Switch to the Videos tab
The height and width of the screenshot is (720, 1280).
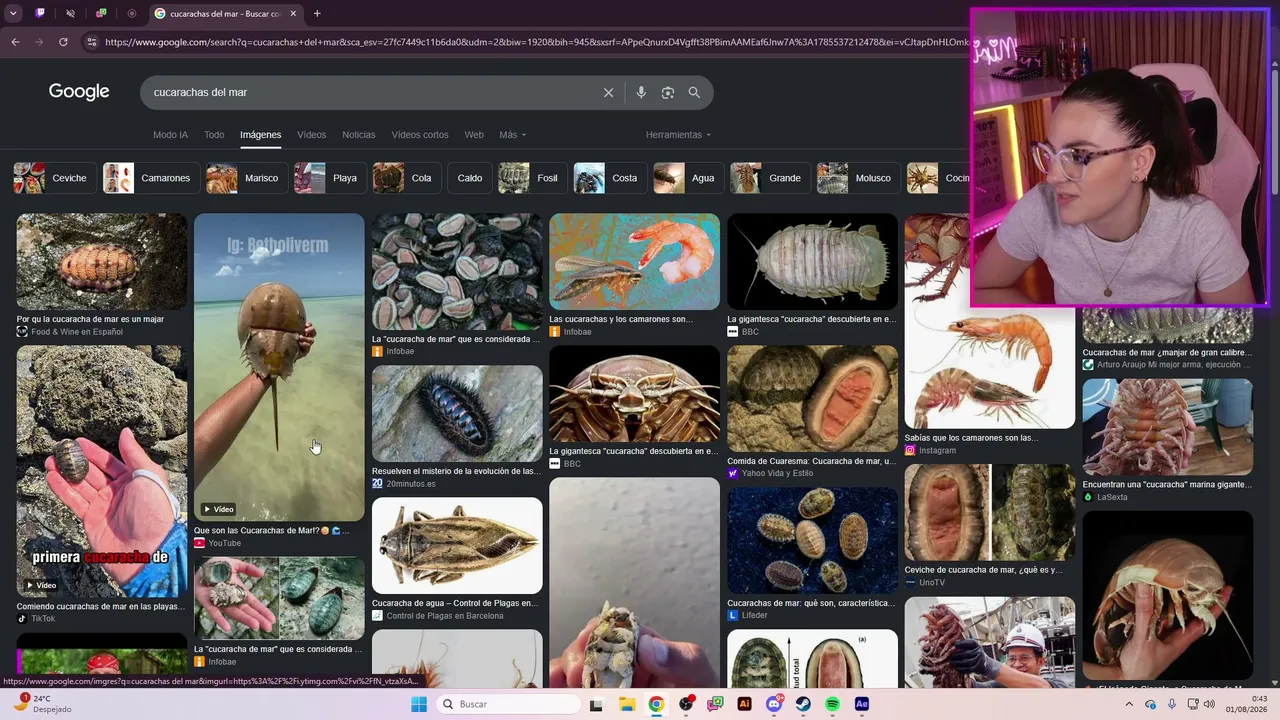311,135
